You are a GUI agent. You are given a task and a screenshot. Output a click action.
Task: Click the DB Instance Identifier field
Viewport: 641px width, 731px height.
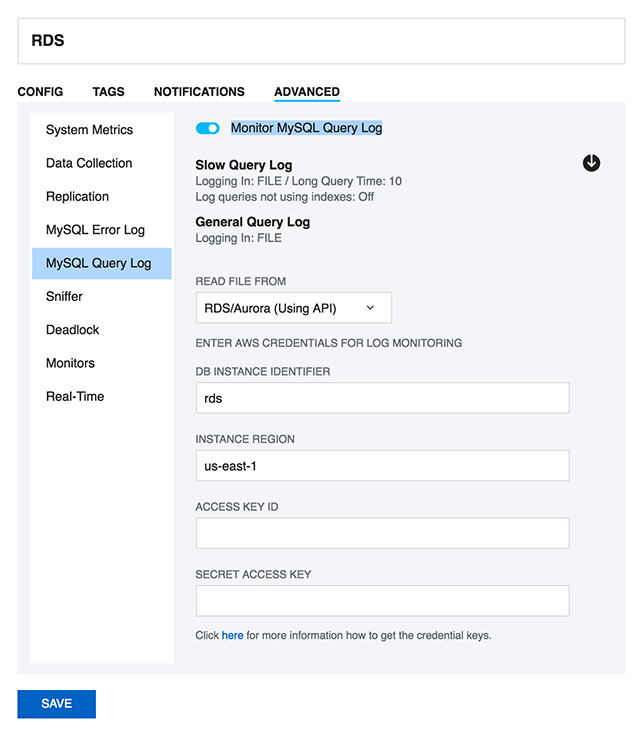tap(382, 398)
